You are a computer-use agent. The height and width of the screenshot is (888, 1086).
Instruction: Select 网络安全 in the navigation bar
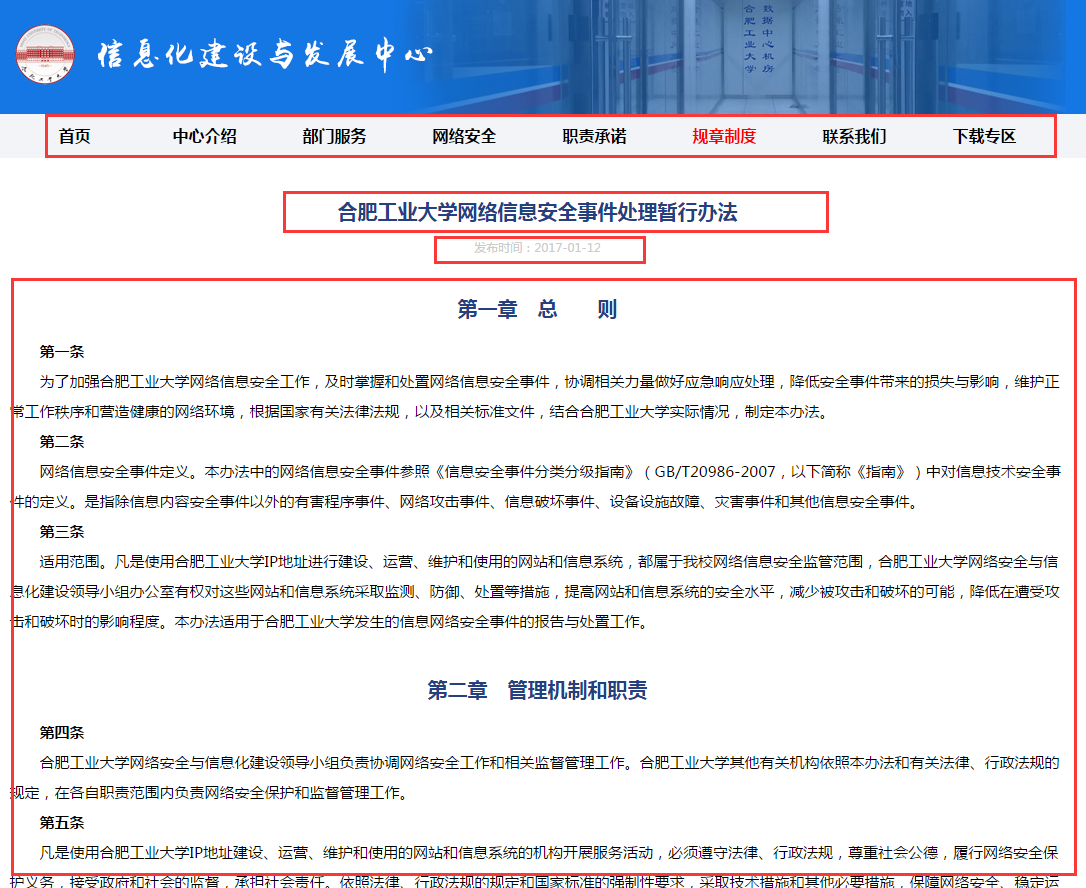click(464, 137)
